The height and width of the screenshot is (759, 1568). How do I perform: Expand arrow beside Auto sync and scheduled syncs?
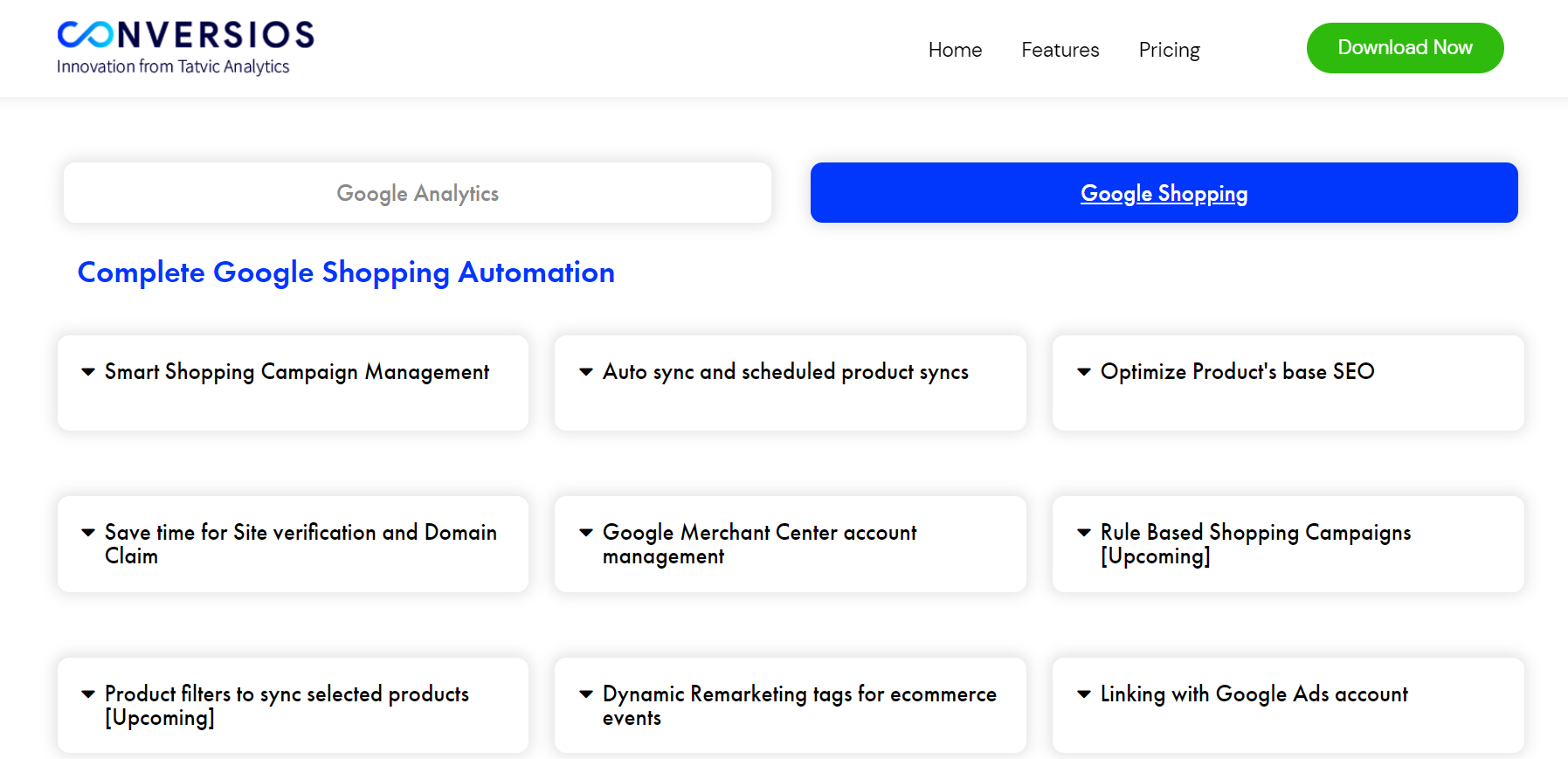[x=586, y=372]
